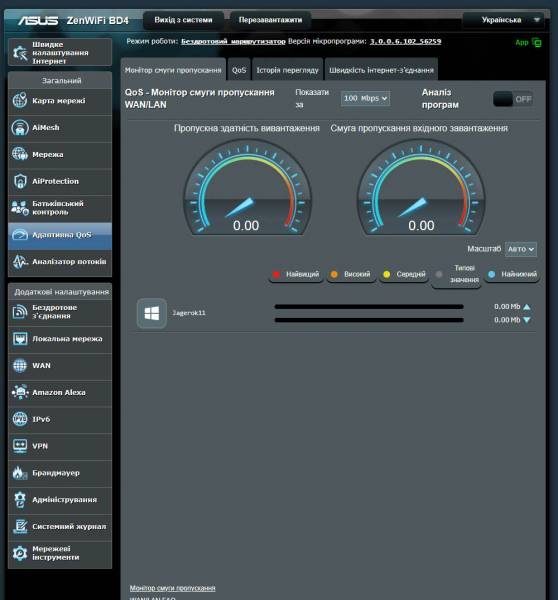Click the Карта мережі globe icon
The height and width of the screenshot is (600, 558).
coord(20,101)
